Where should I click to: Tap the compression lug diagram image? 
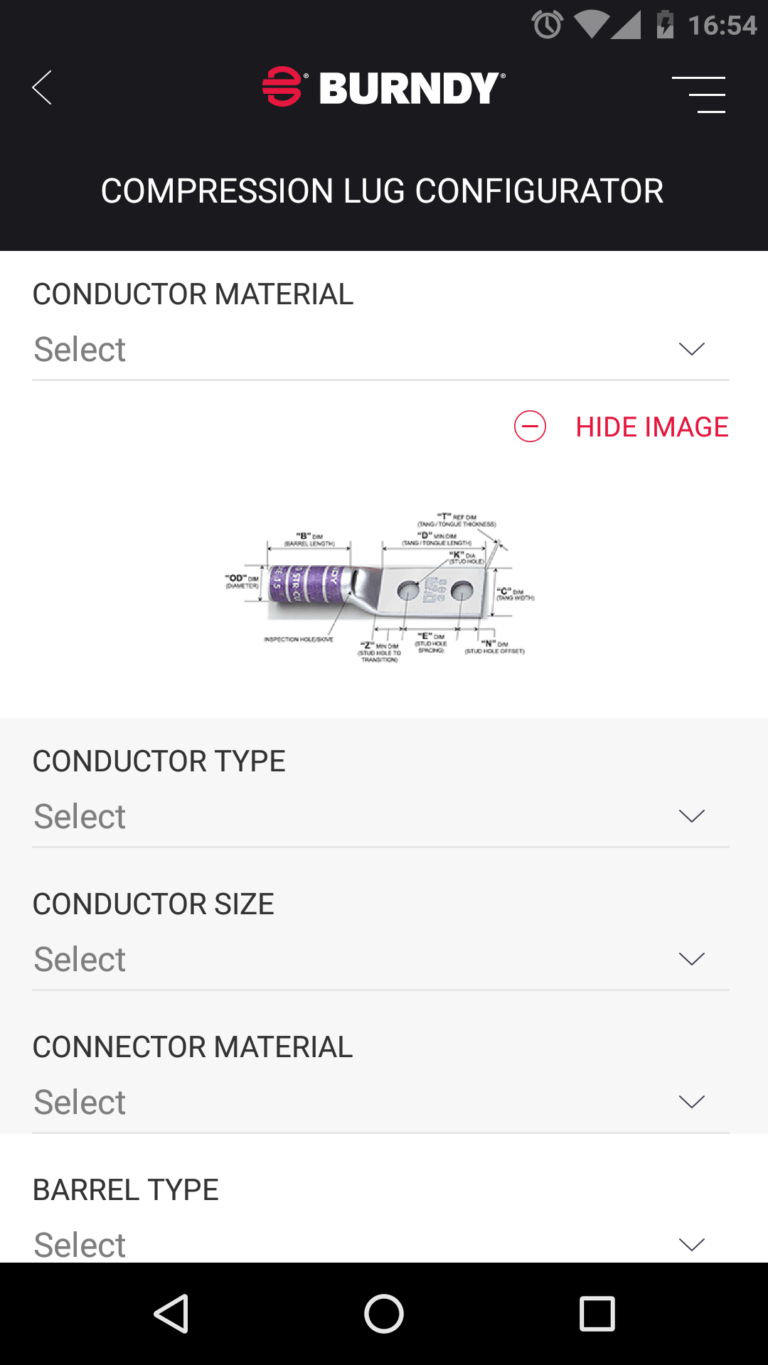click(x=380, y=591)
